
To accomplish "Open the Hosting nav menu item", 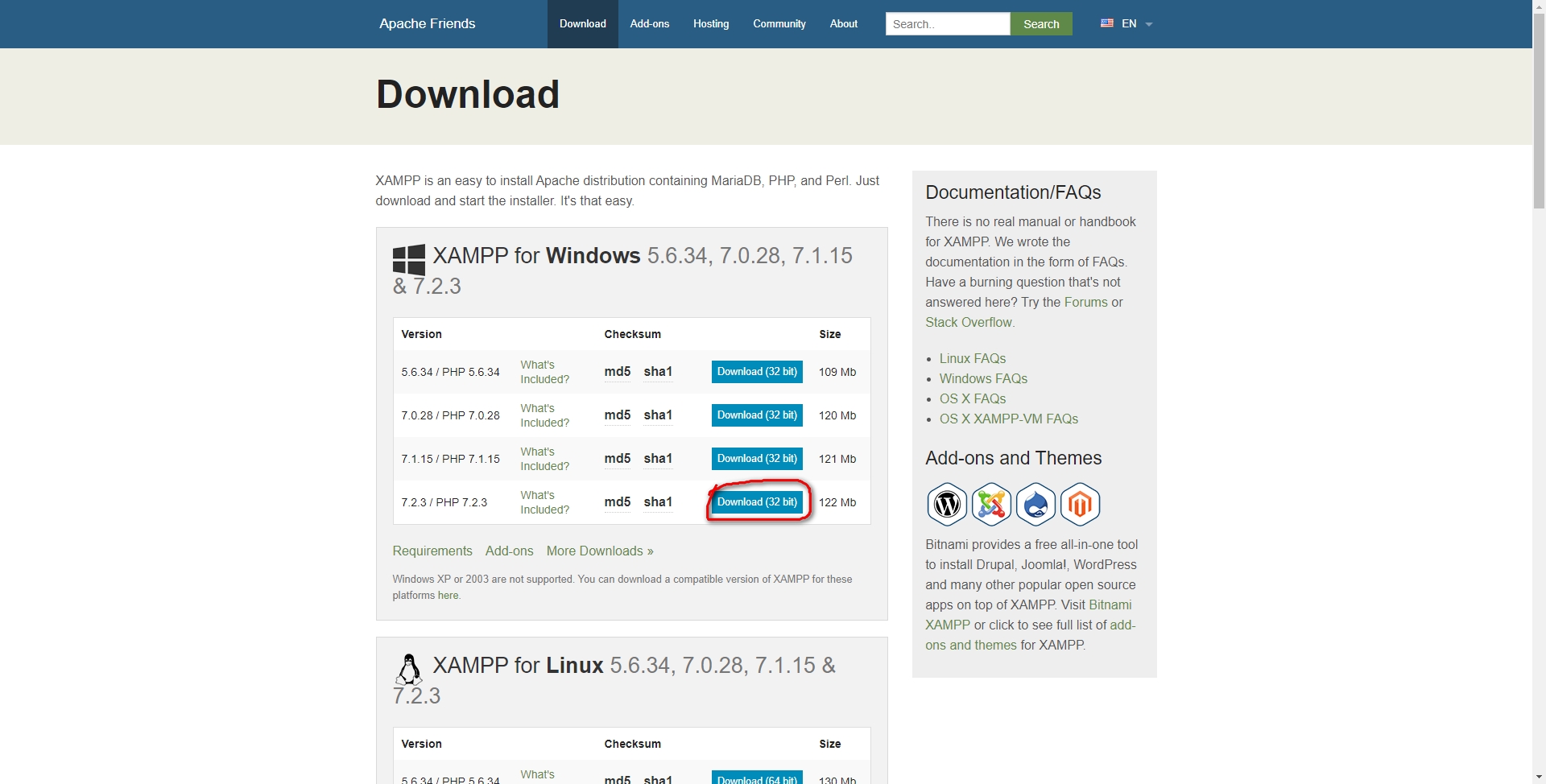I will (x=711, y=24).
